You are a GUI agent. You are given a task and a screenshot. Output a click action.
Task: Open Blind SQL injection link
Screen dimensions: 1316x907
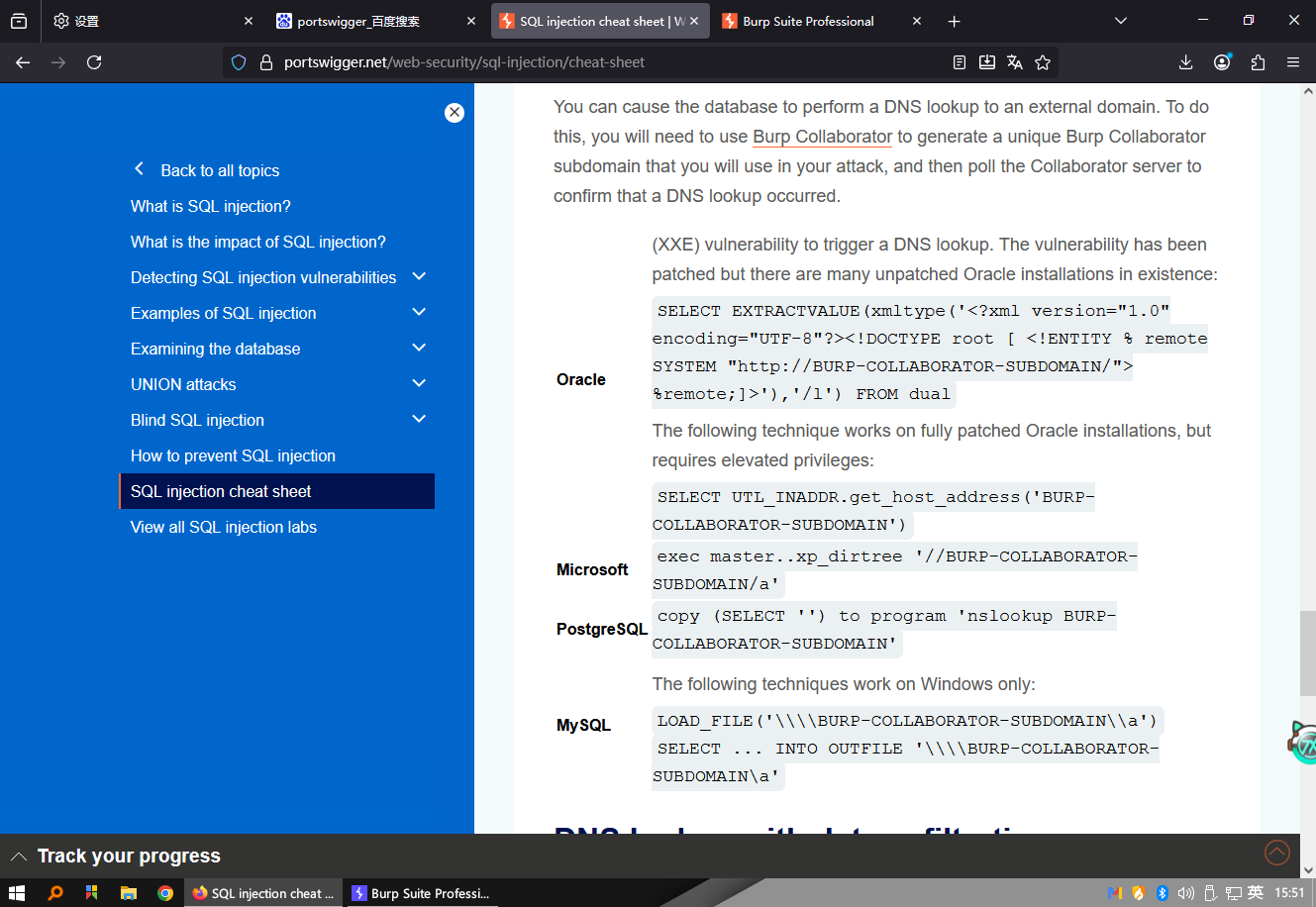pos(198,420)
